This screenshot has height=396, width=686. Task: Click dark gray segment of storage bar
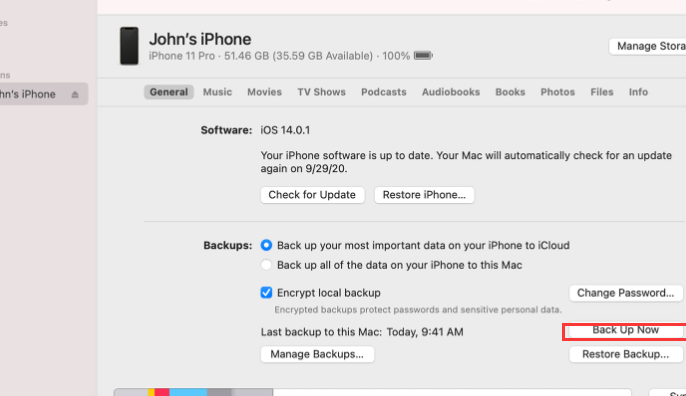[219, 392]
